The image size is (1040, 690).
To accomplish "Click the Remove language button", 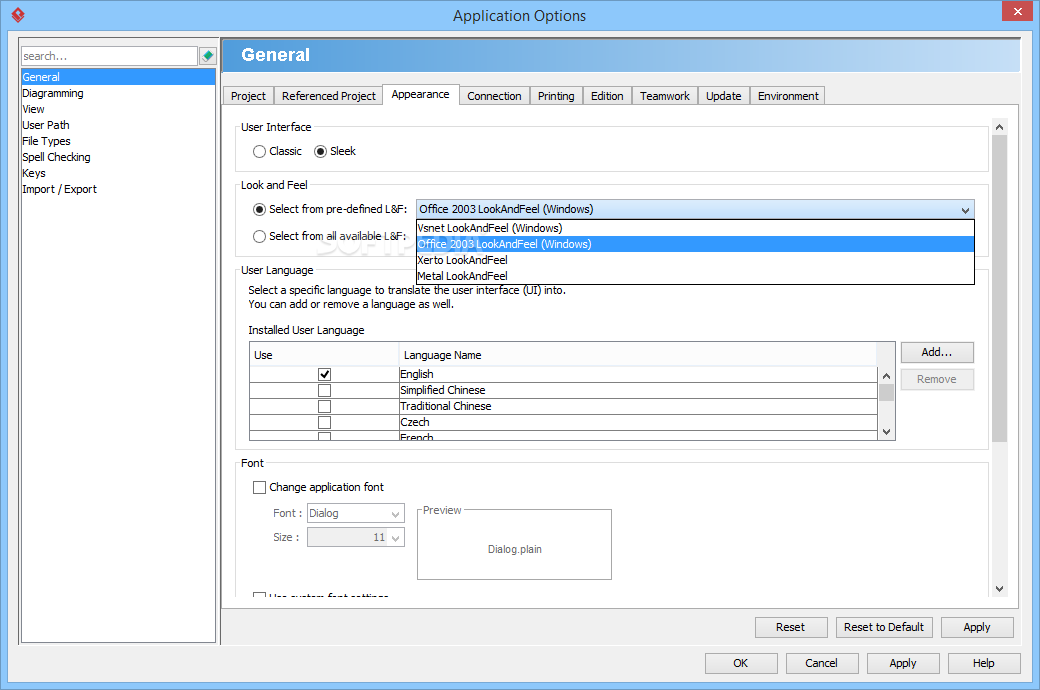I will click(x=937, y=380).
